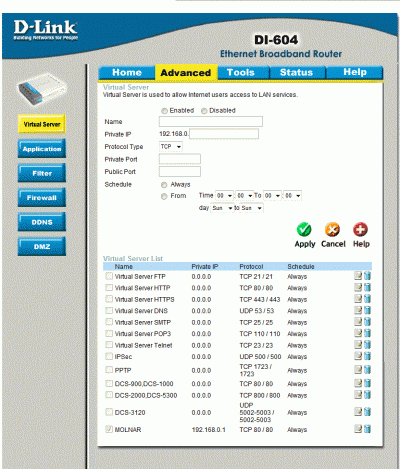This screenshot has height=469, width=400.
Task: Edit the PPTP entry
Action: tap(358, 370)
